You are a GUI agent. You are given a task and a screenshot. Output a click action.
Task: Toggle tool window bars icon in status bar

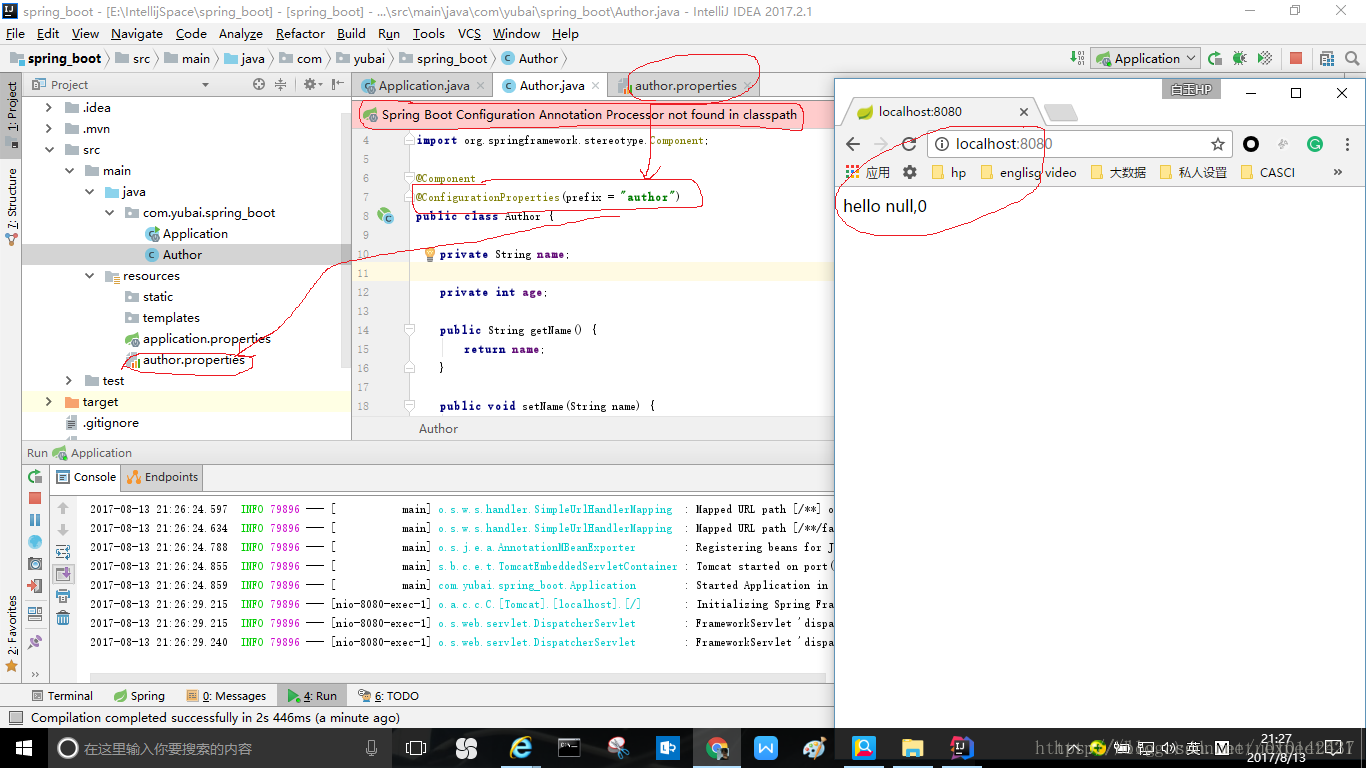16,717
